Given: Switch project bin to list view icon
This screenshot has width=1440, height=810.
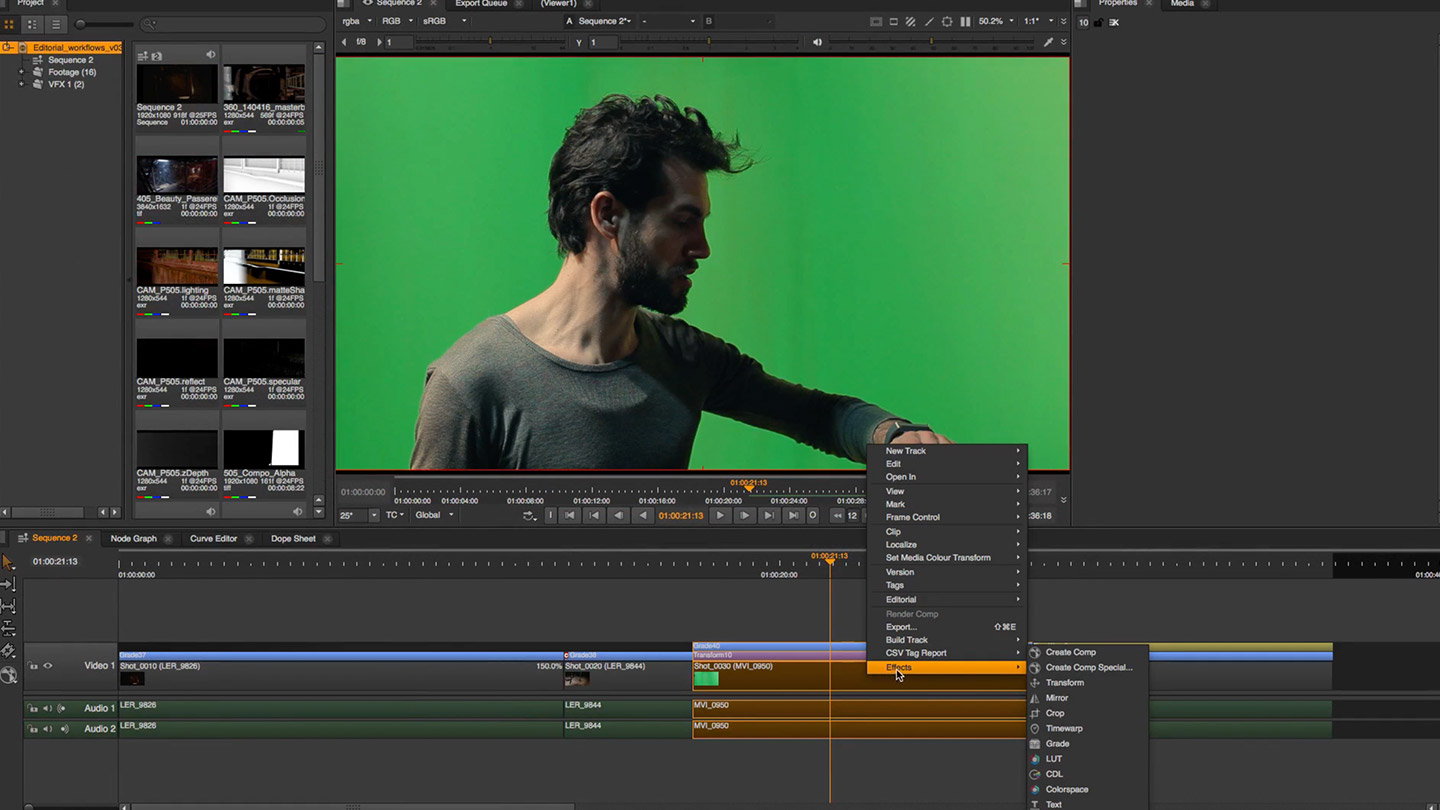Looking at the screenshot, I should click(55, 24).
